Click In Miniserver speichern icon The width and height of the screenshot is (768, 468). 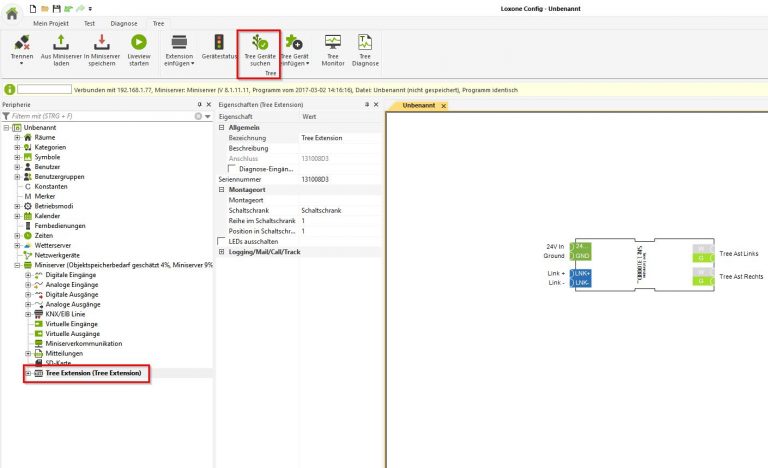(x=100, y=43)
